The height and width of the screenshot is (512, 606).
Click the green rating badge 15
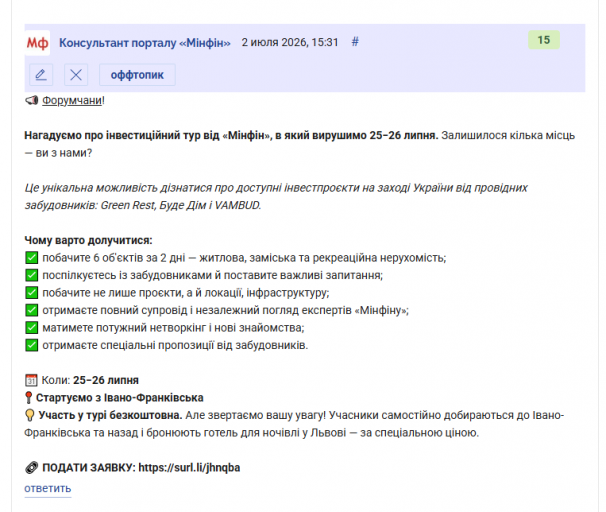coord(544,40)
